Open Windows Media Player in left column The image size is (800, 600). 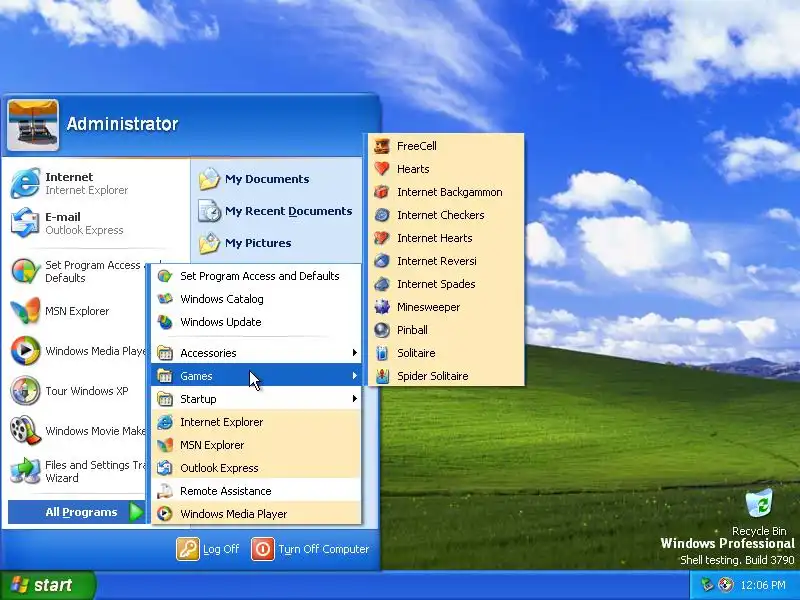(x=78, y=351)
